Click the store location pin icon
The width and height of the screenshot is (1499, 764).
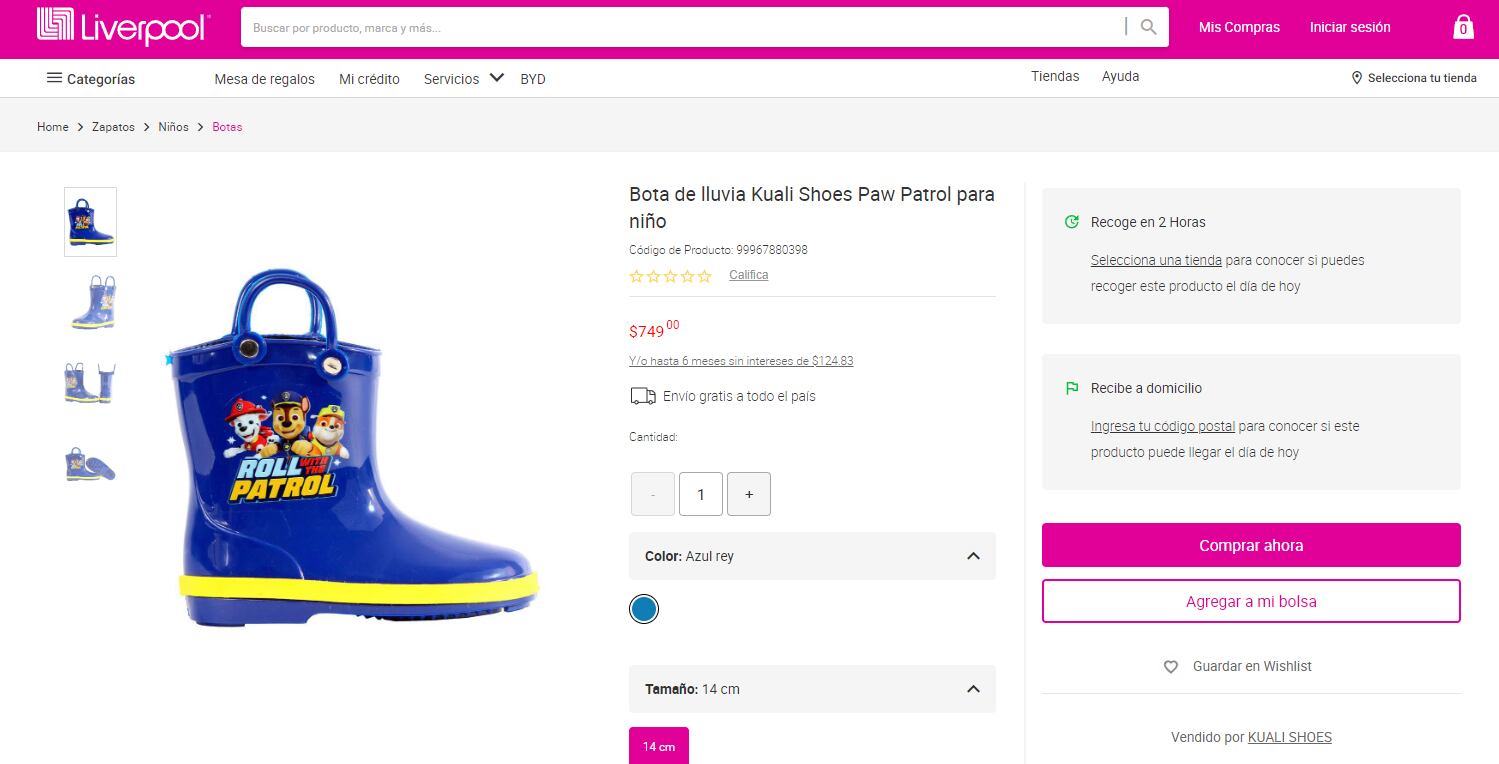pos(1357,78)
